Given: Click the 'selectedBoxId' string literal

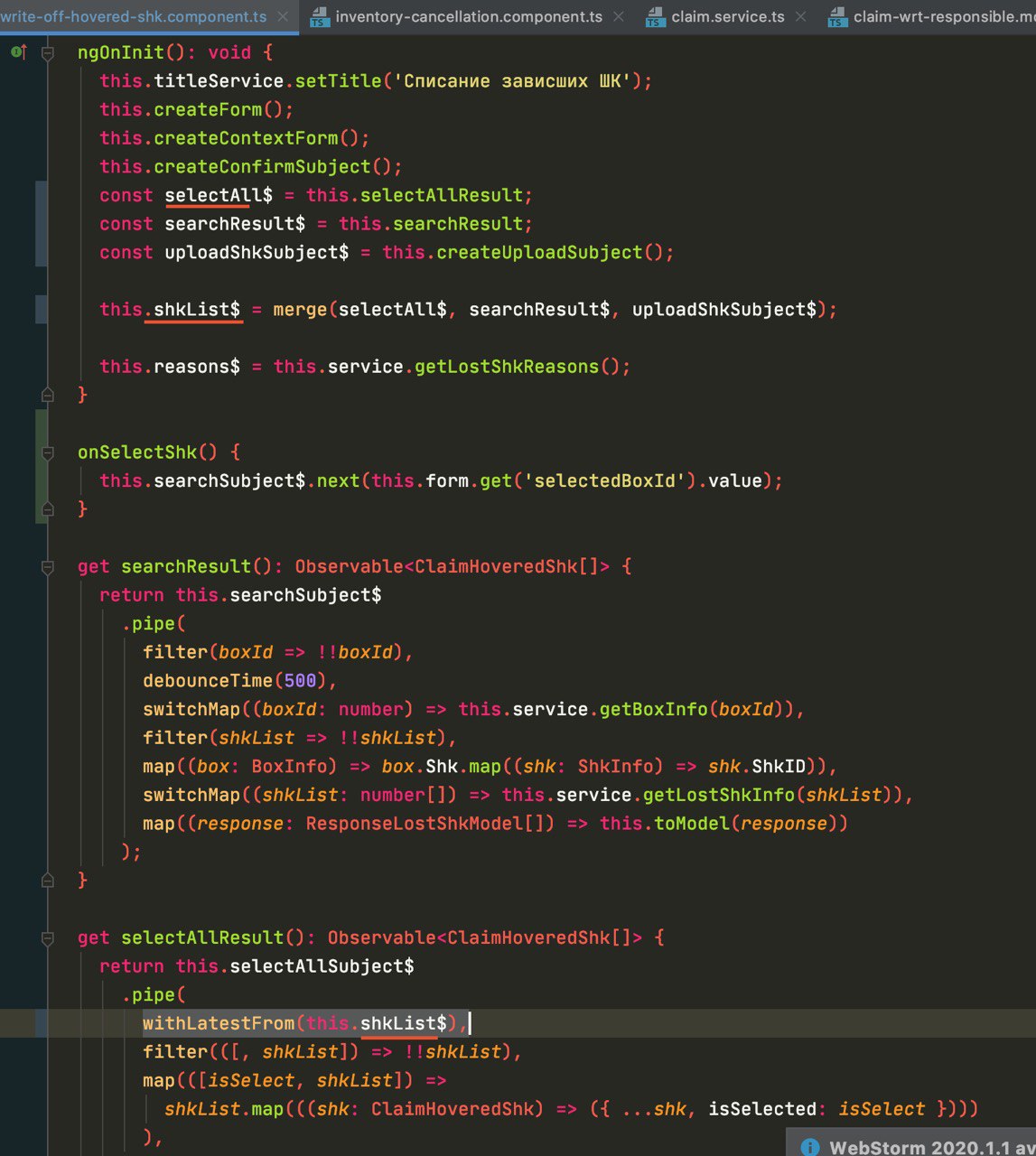Looking at the screenshot, I should pos(604,481).
